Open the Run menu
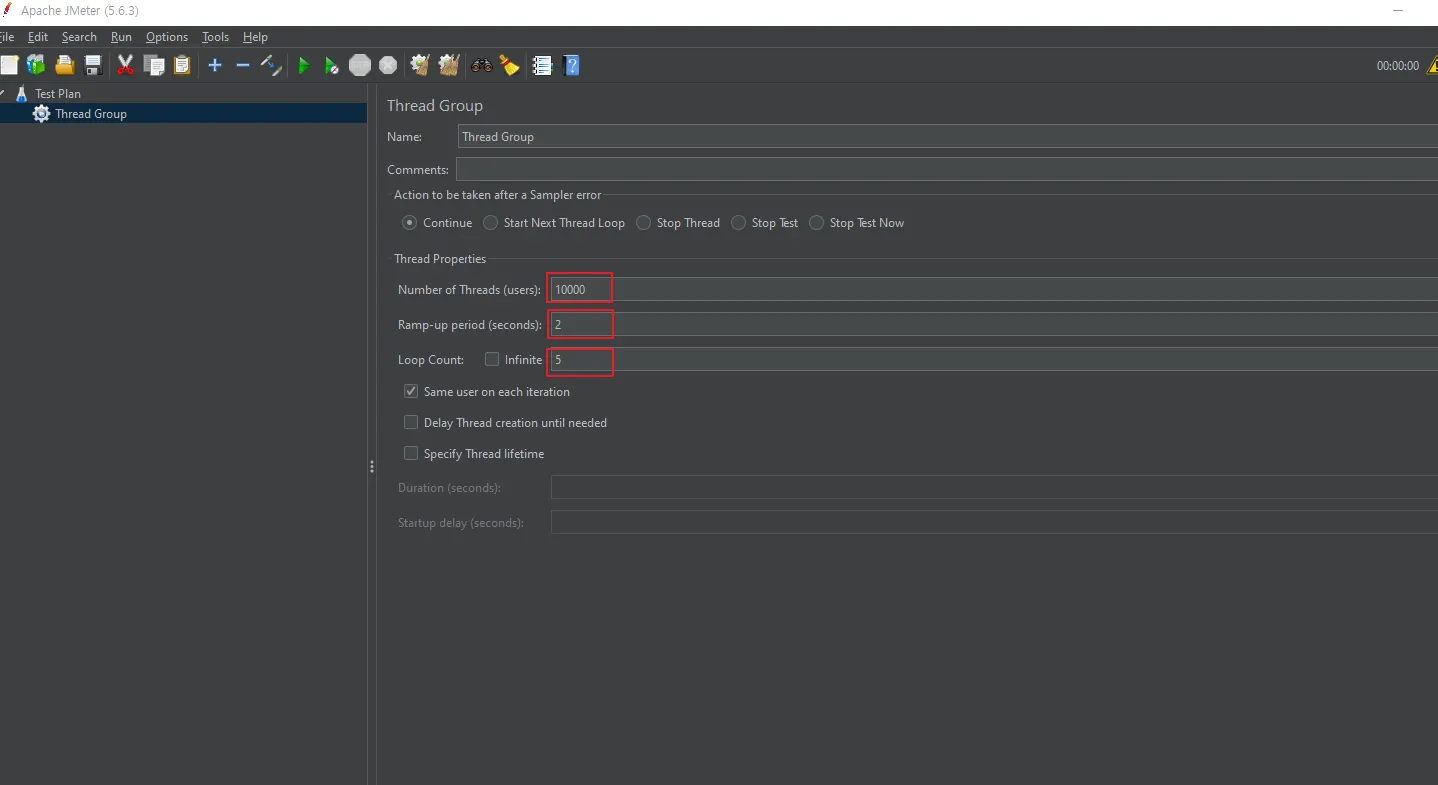 pos(121,37)
